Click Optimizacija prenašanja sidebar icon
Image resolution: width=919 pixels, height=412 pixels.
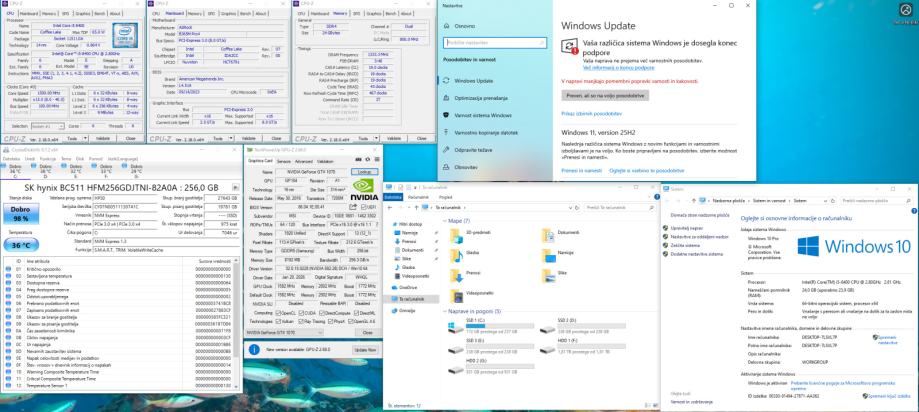click(x=447, y=98)
